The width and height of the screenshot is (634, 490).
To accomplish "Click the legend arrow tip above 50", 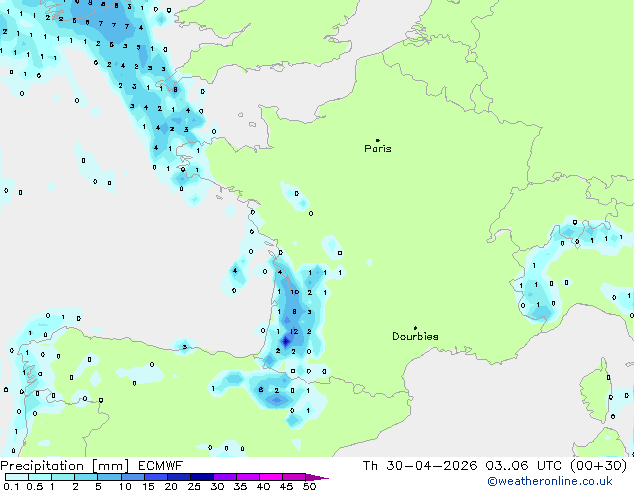I will click(317, 477).
